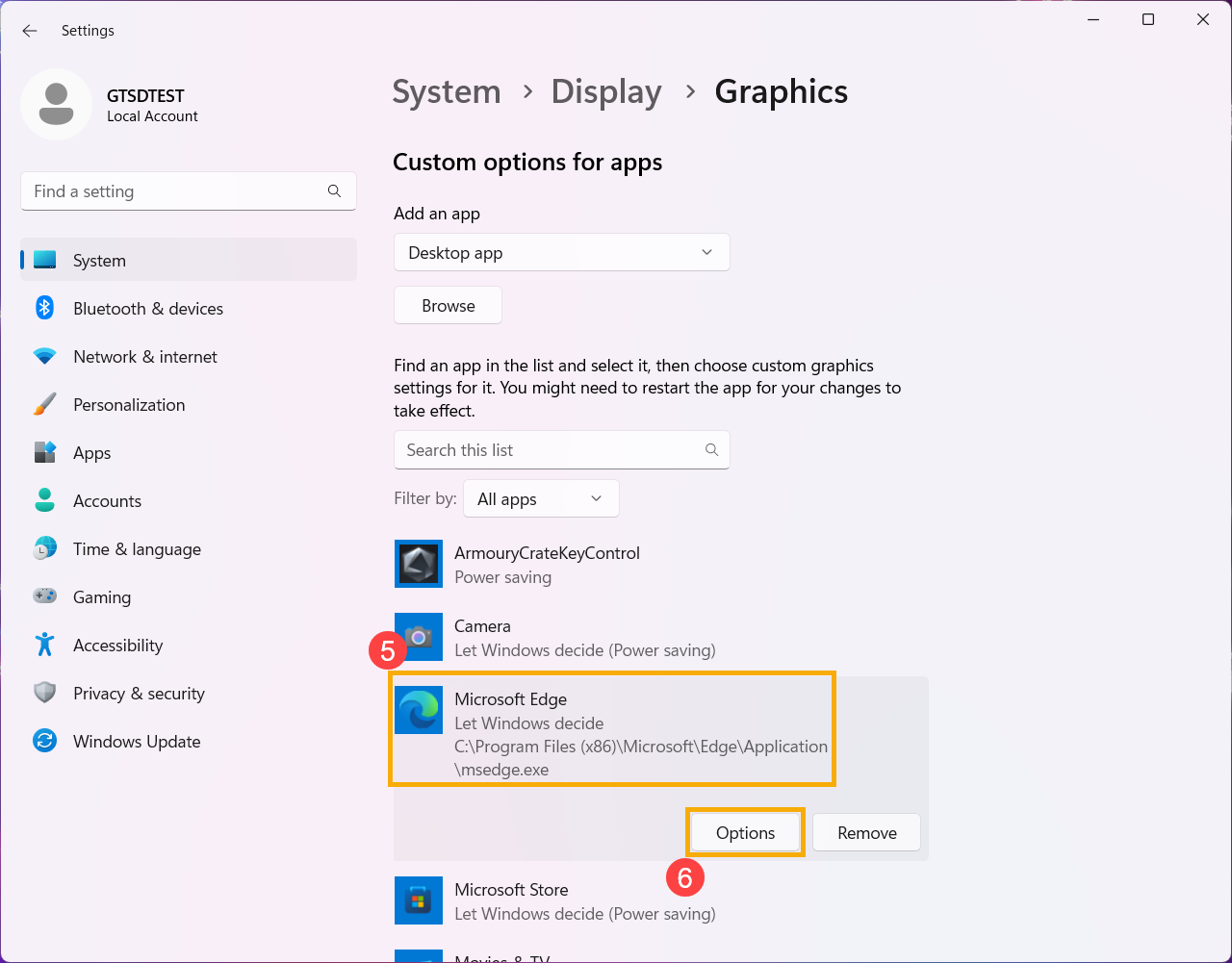Screen dimensions: 1232x963
Task: Open the All apps filter dropdown
Action: pyautogui.click(x=540, y=499)
